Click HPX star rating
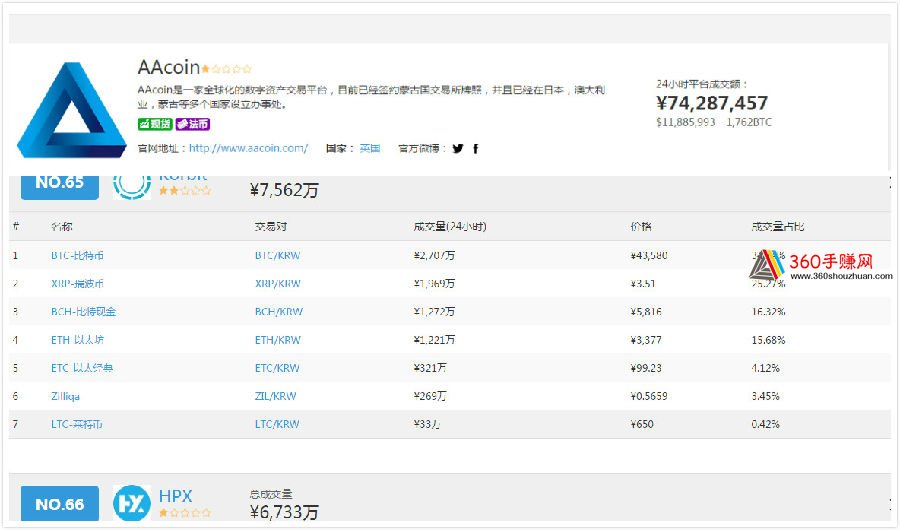The width and height of the screenshot is (900, 530). [185, 513]
